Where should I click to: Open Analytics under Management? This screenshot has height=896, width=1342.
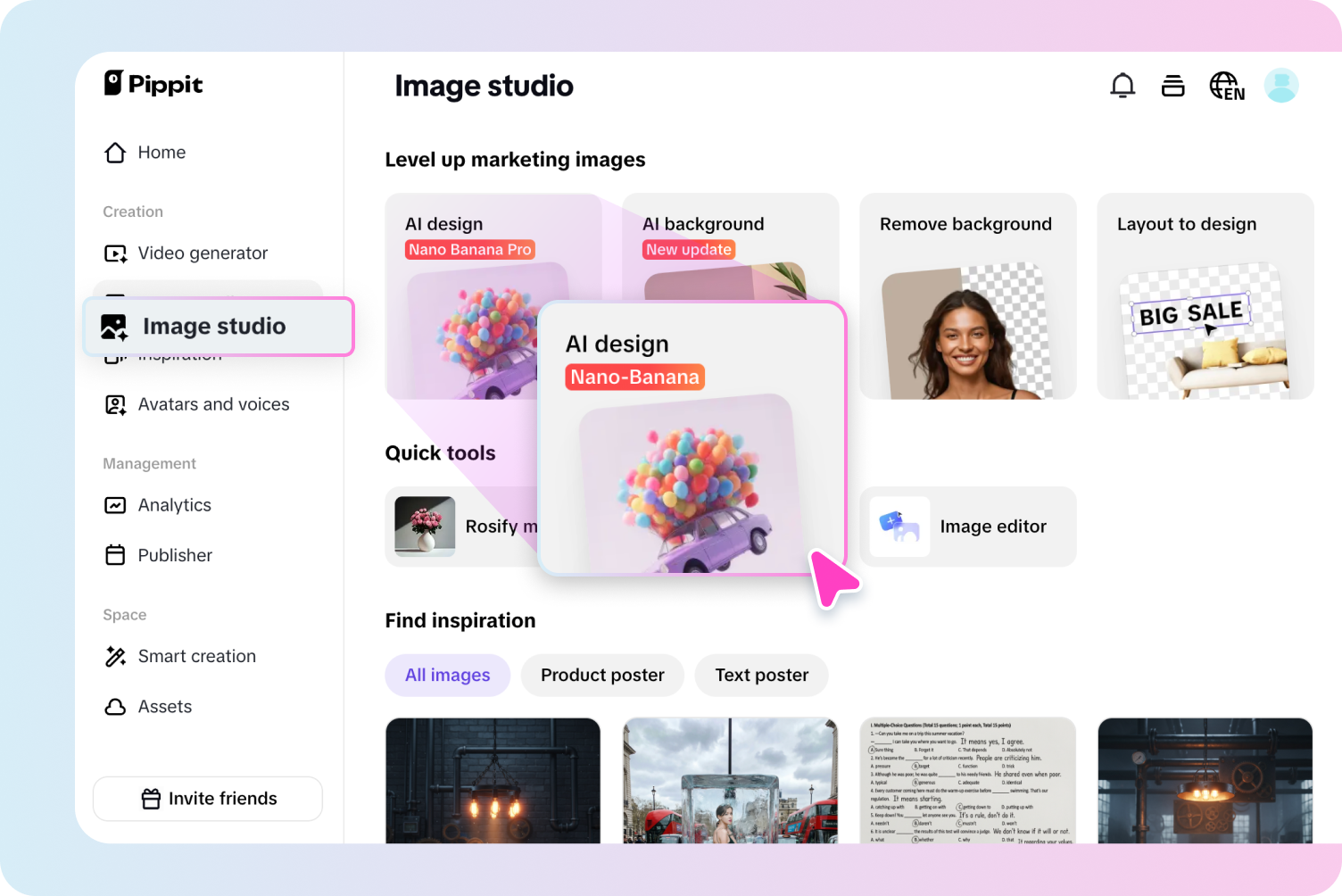pos(174,505)
